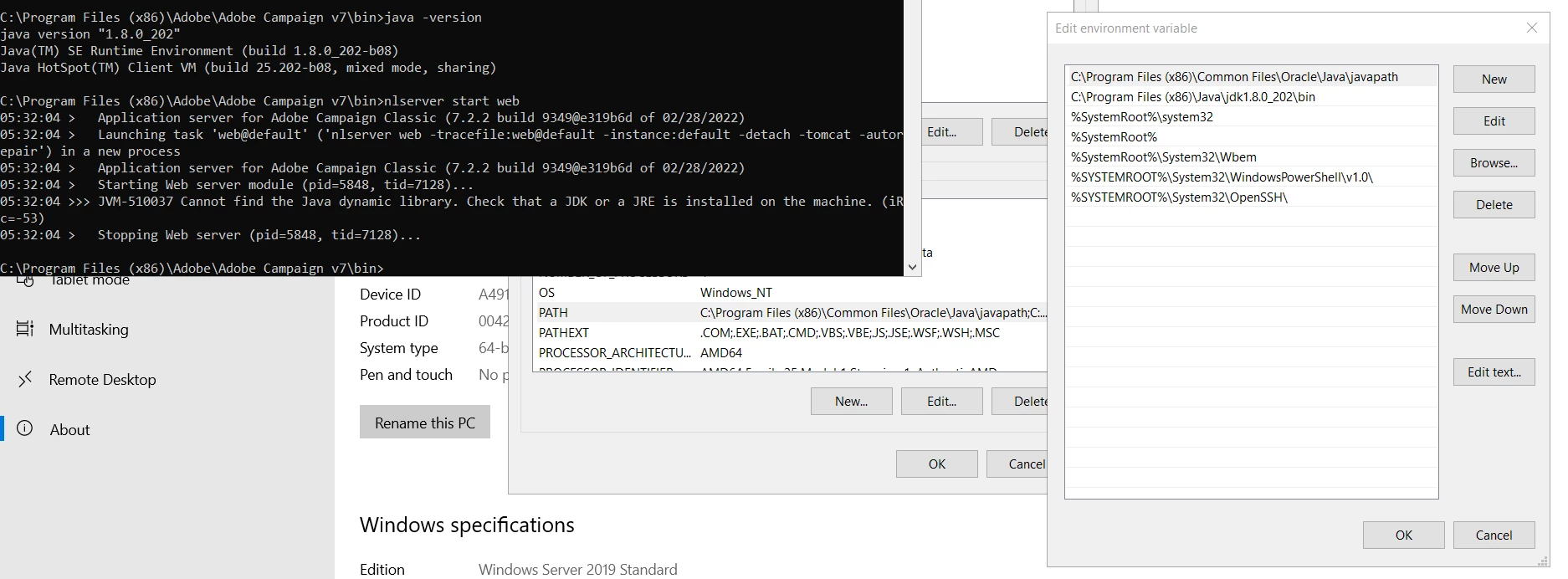
Task: Select the OS system variable row
Action: click(790, 293)
